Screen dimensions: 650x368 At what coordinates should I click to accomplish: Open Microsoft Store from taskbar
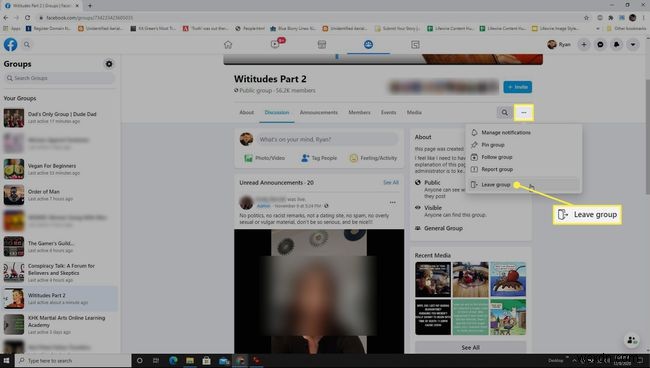(206, 361)
